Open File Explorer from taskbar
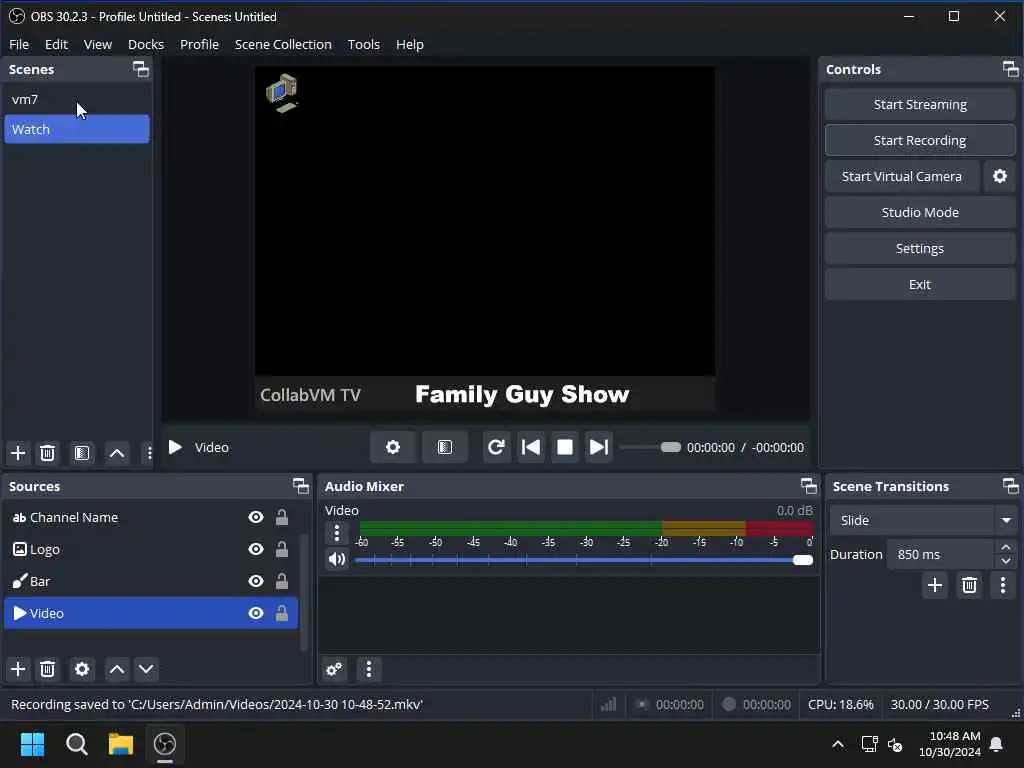Screen dimensions: 1024x768 click(121, 744)
